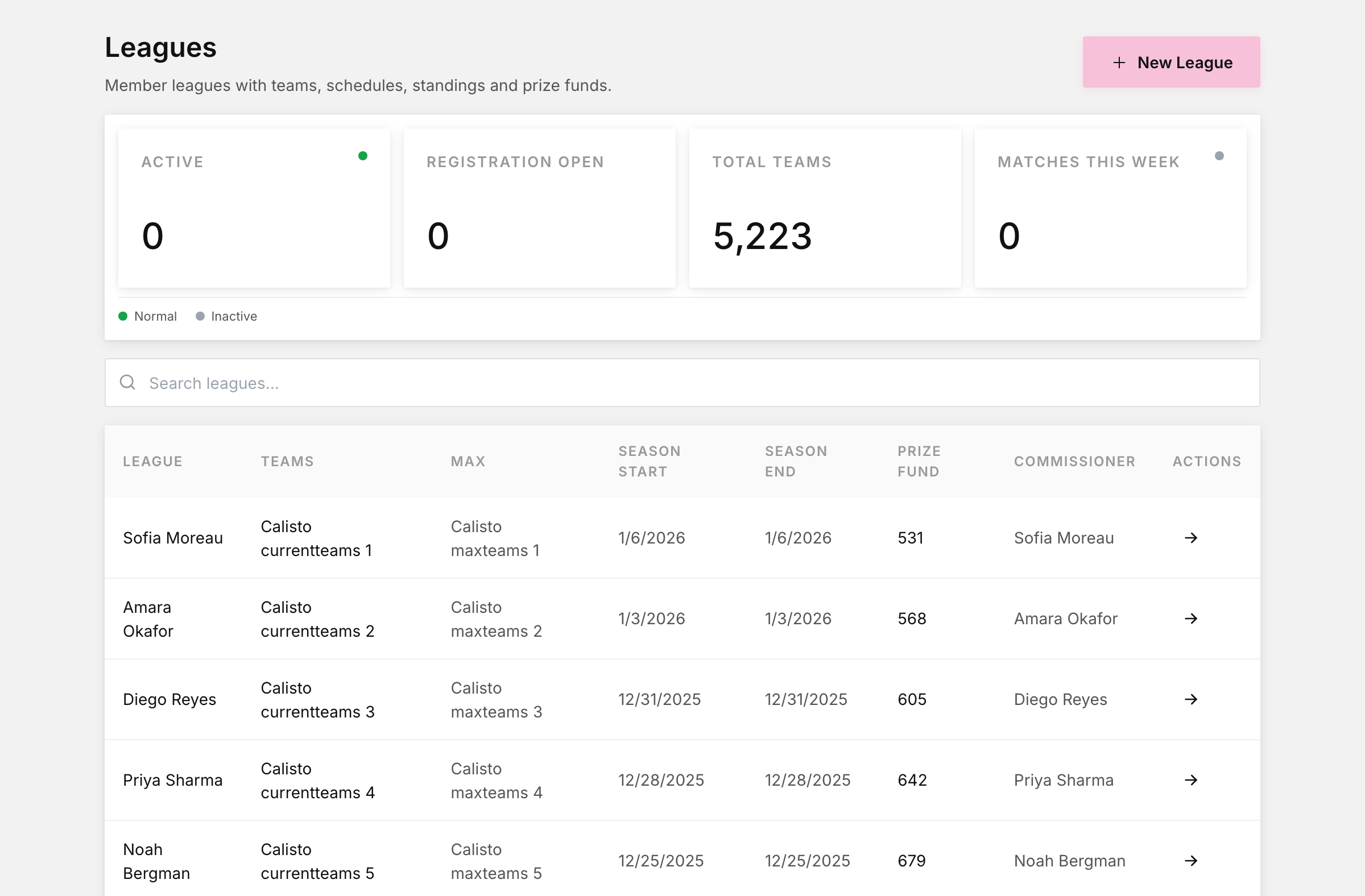
Task: Click season start 12/28/2025 cell
Action: coord(661,780)
